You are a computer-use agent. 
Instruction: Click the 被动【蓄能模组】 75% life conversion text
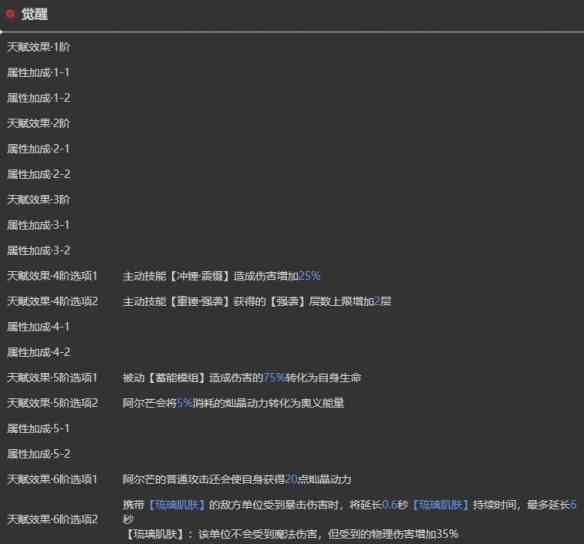pos(242,378)
